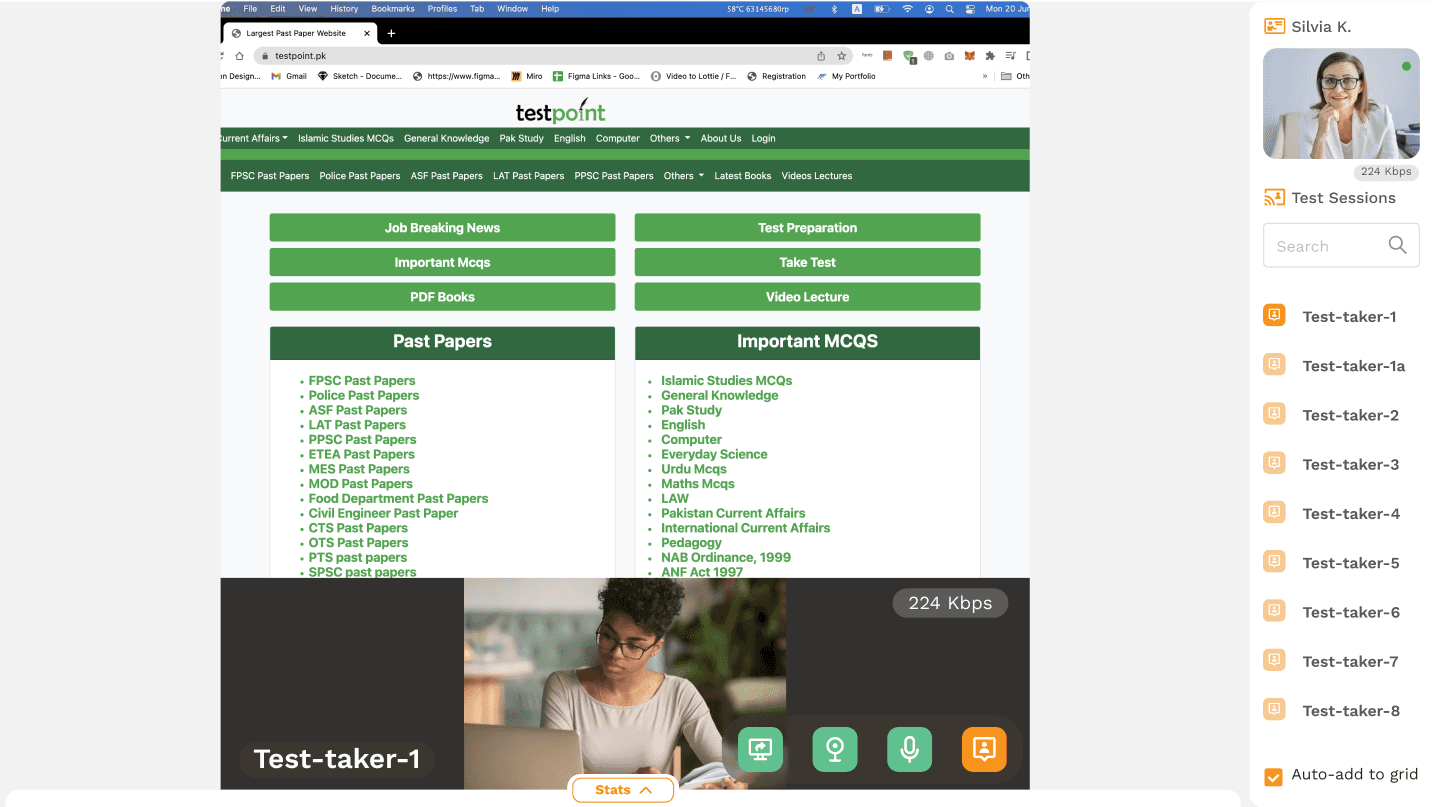Screen dimensions: 1434x807
Task: Open Control Center in the menu bar
Action: [970, 9]
